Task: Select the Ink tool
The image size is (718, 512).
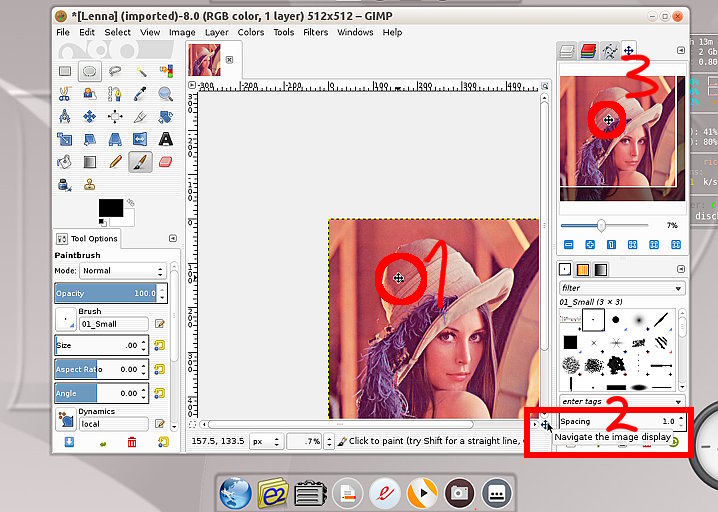Action: click(65, 185)
